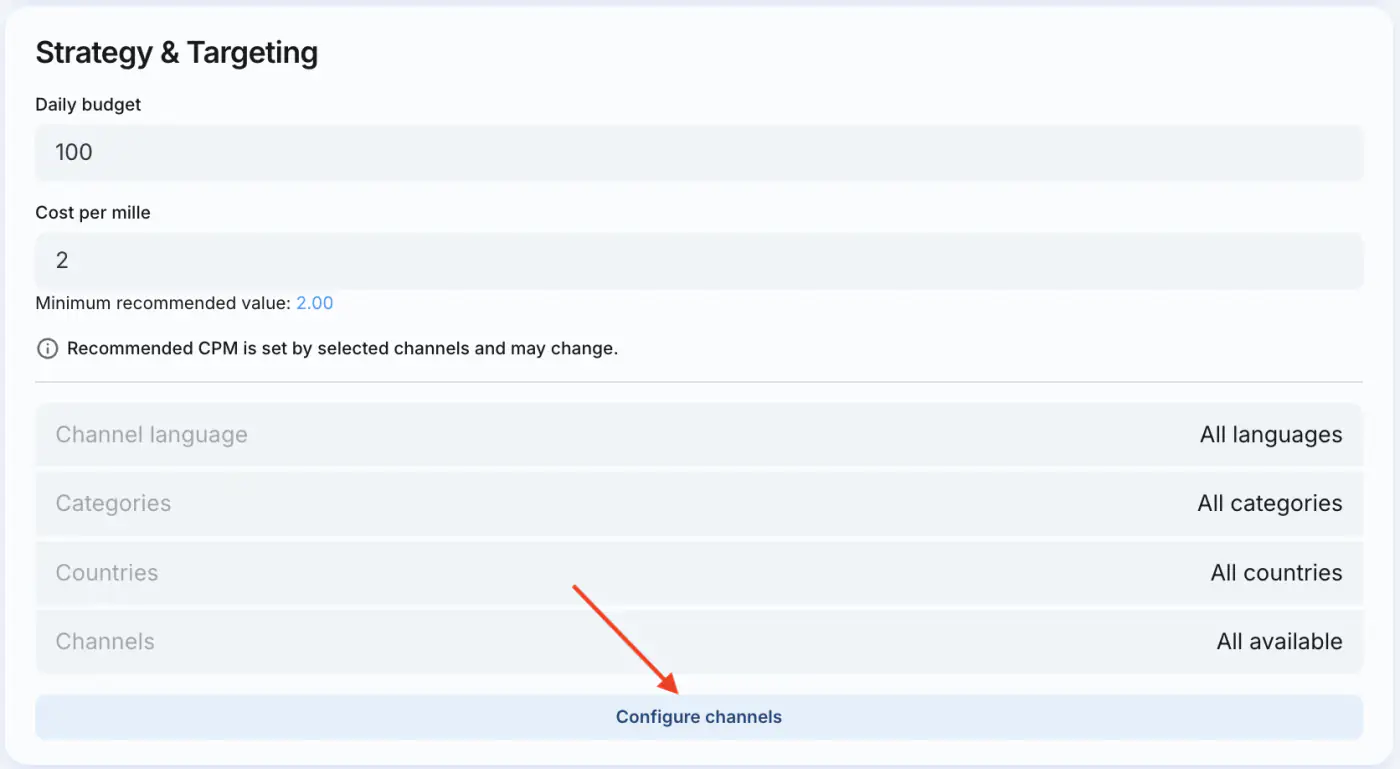The width and height of the screenshot is (1400, 769).
Task: Click the Minimum recommended value text
Action: tap(163, 303)
